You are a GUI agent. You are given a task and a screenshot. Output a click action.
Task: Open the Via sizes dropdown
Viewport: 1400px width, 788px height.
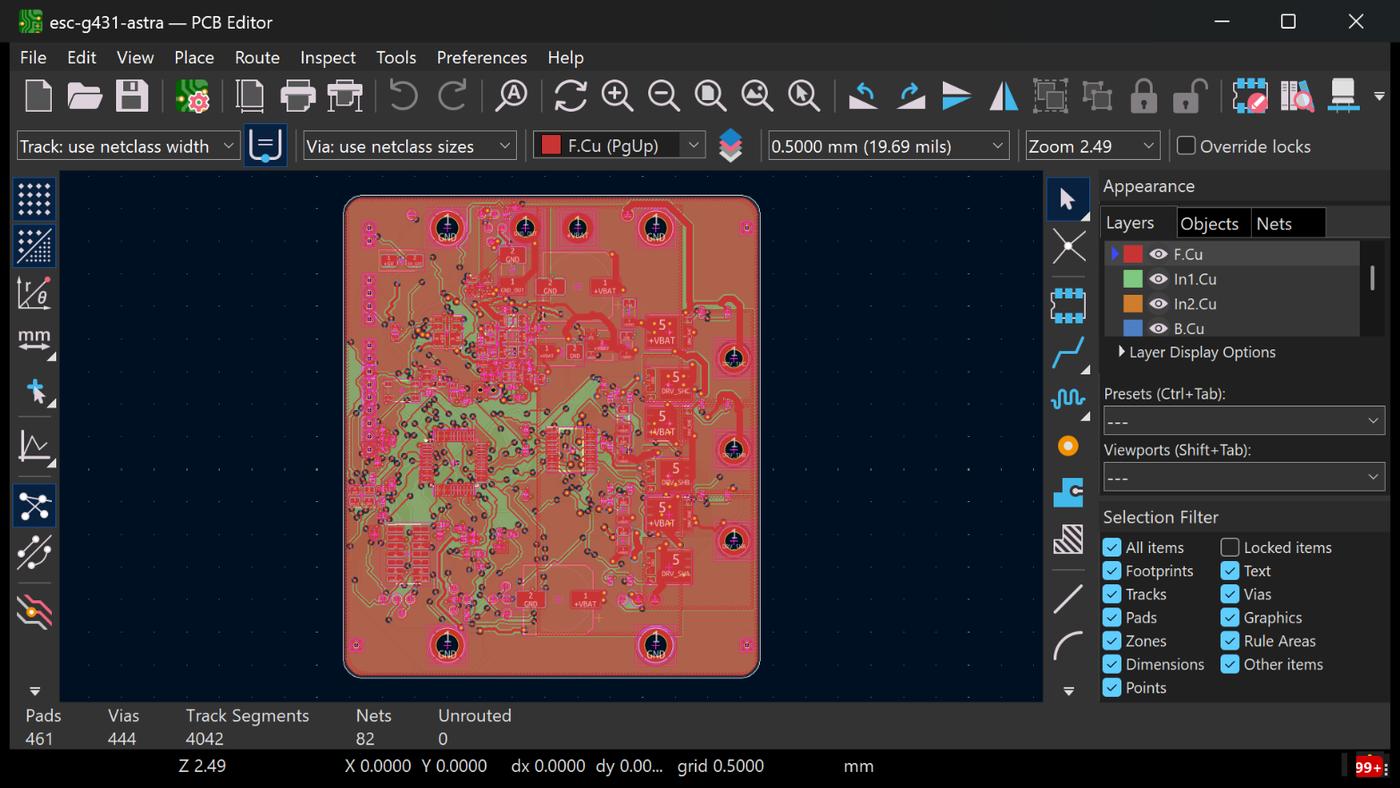[x=410, y=146]
